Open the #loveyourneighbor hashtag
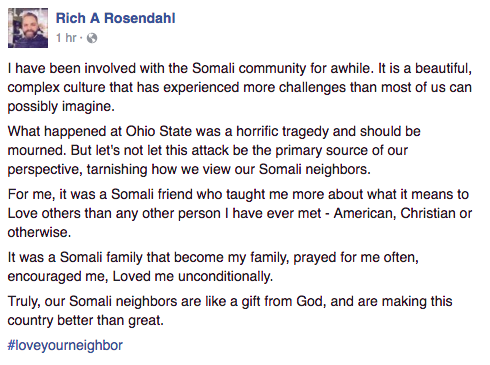Viewport: 490px width, 365px height. (65, 345)
